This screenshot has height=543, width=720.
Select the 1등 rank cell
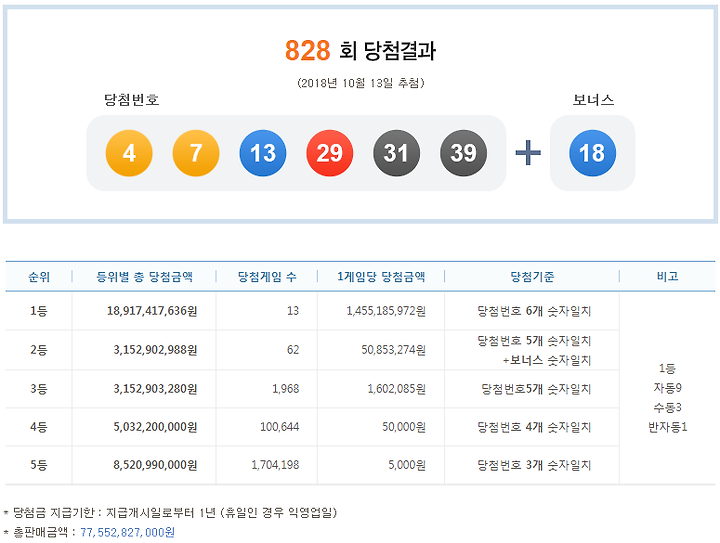click(x=39, y=311)
